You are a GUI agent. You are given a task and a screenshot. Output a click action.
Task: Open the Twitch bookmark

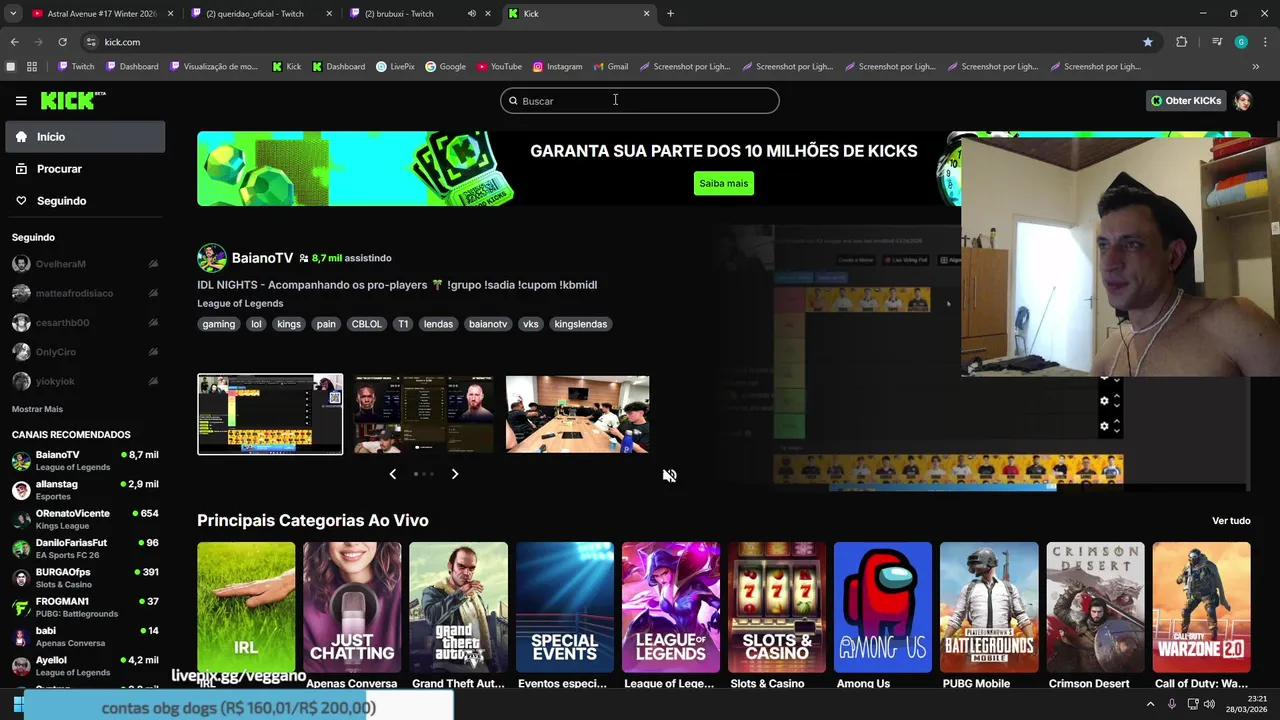(76, 67)
